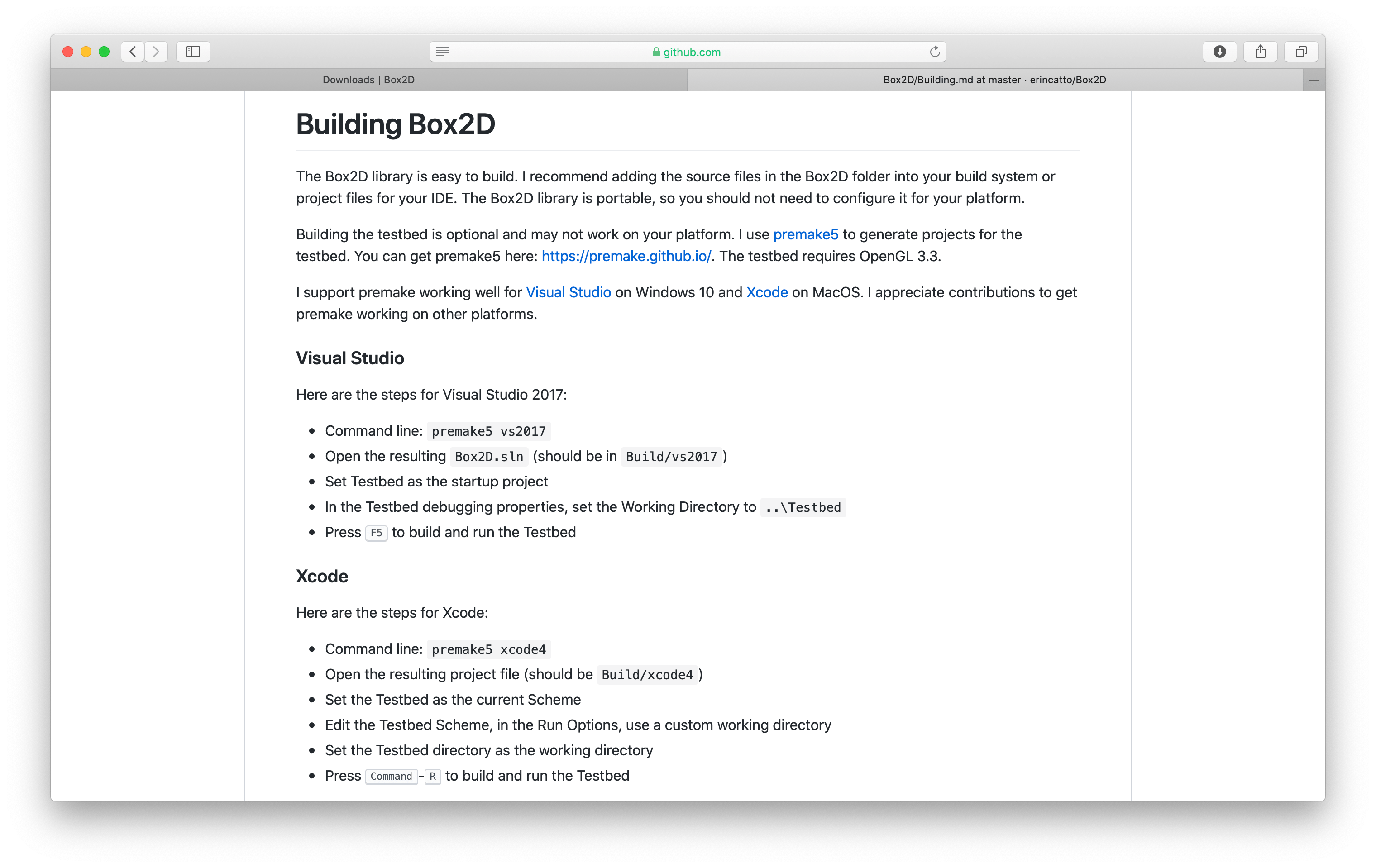This screenshot has width=1376, height=868.
Task: Click the Visual Studio hyperlink
Action: pyautogui.click(x=567, y=292)
